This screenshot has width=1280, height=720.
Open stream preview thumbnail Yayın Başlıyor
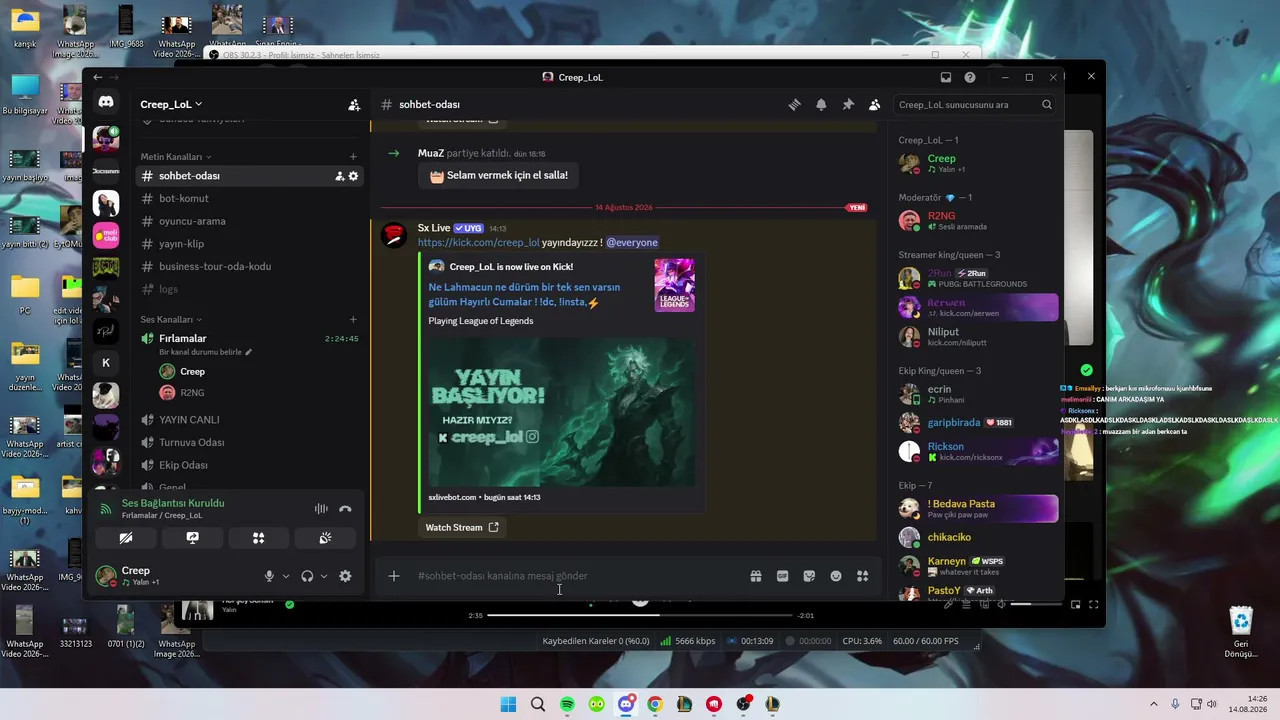[562, 412]
